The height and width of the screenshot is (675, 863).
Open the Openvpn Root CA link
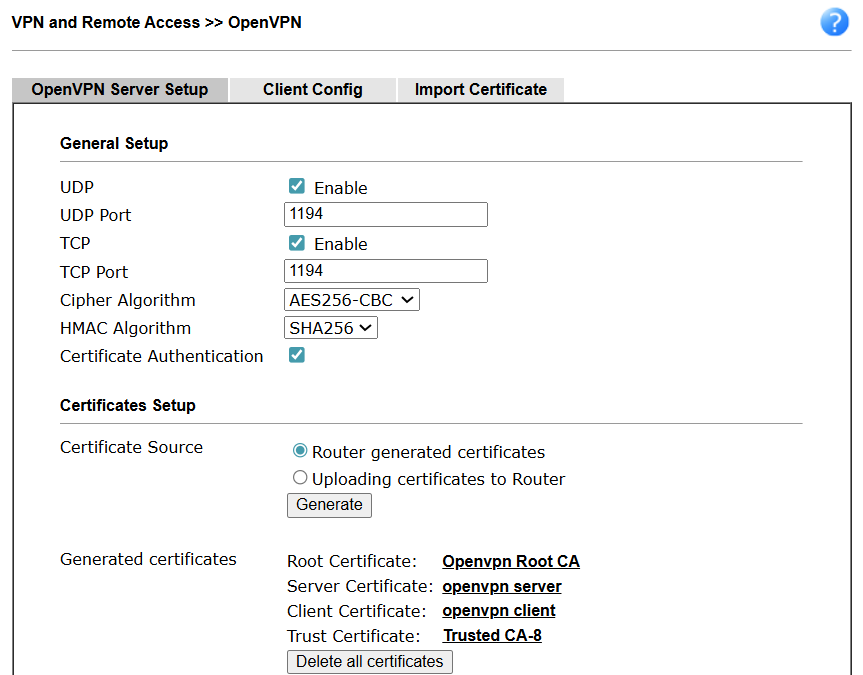coord(511,562)
